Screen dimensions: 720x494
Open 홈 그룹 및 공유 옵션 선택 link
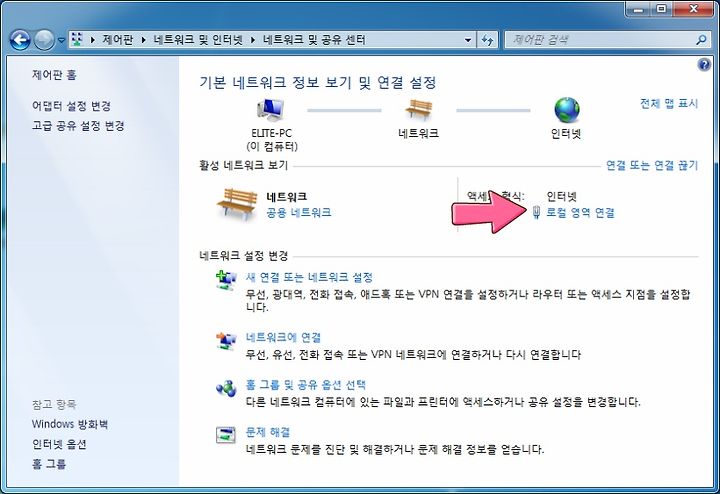pyautogui.click(x=306, y=385)
